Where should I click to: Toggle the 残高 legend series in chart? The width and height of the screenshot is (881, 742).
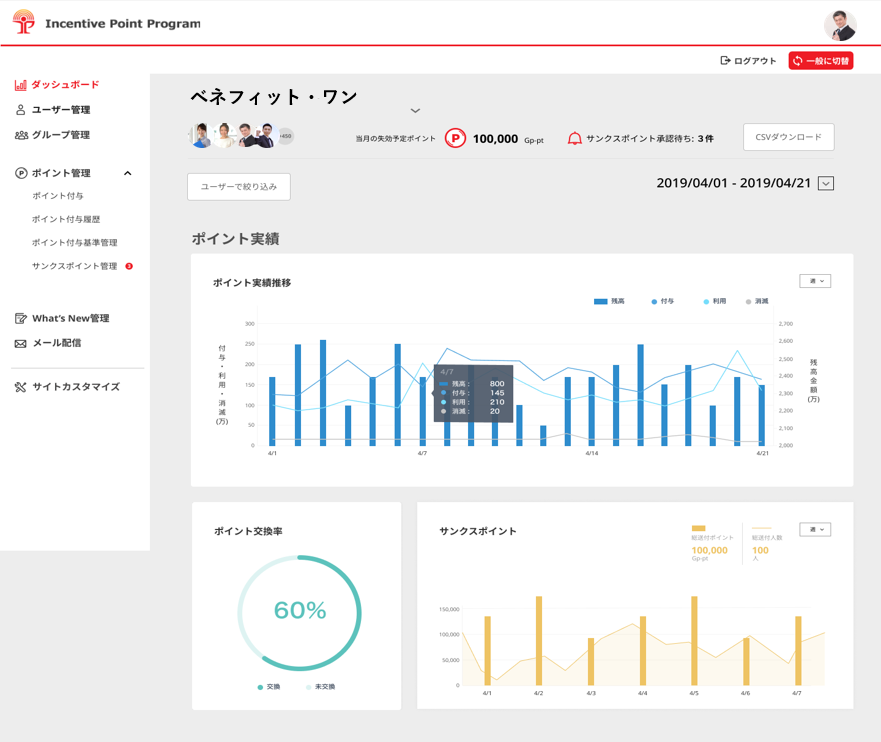point(609,301)
